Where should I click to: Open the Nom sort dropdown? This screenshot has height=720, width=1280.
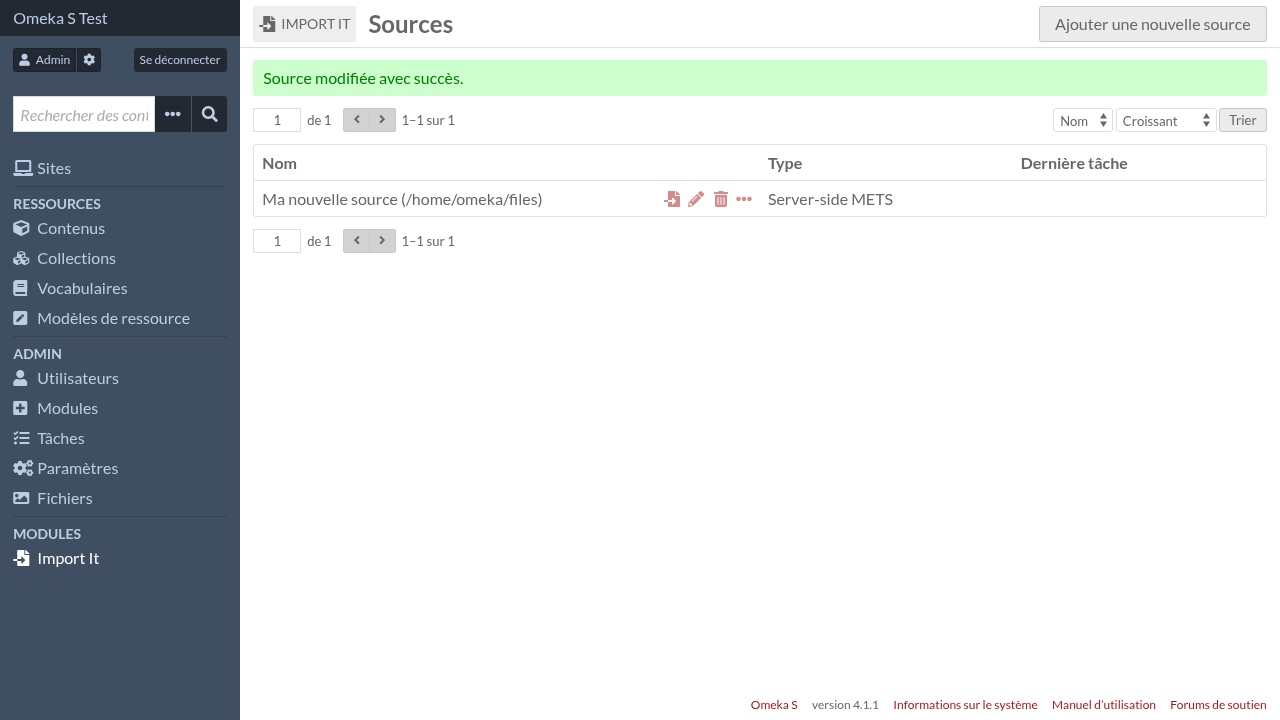1082,120
